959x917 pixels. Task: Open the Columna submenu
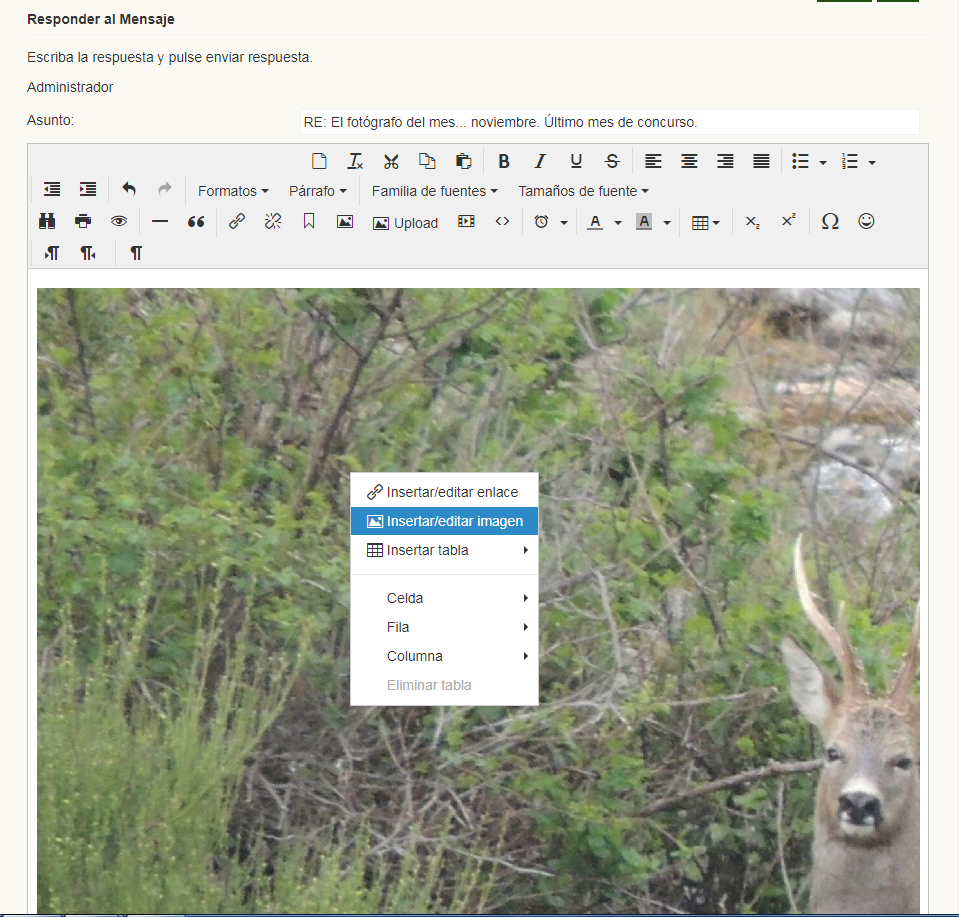(444, 656)
